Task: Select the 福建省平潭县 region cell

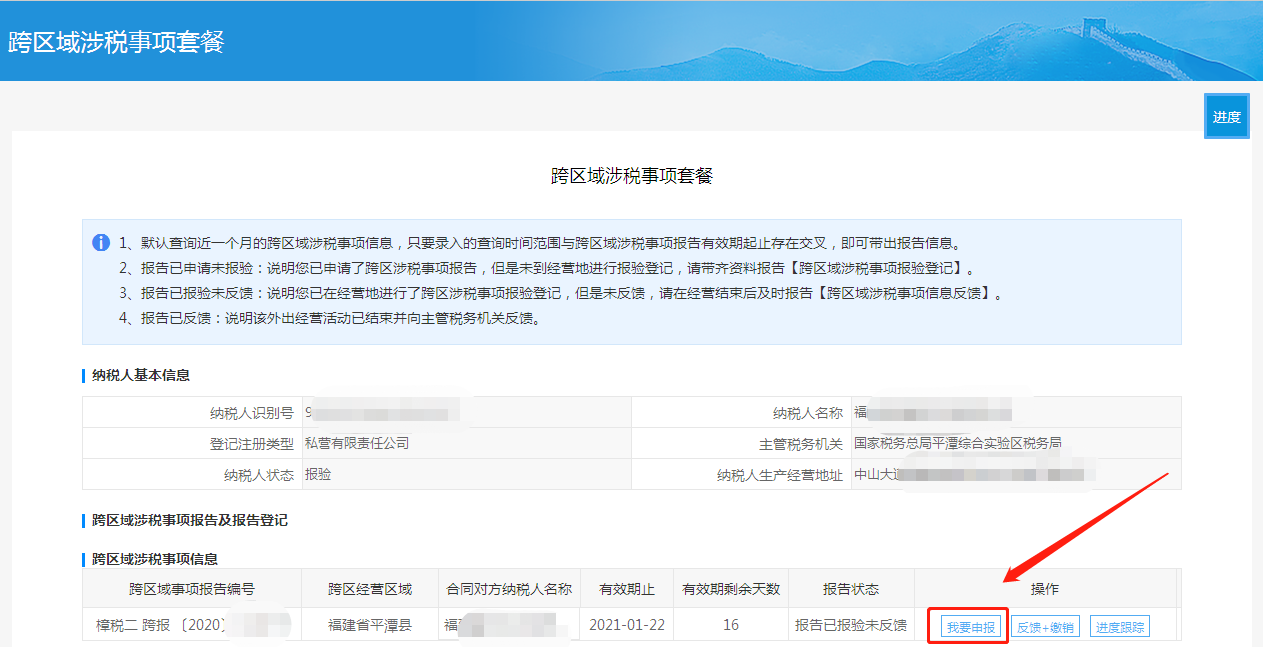Action: click(369, 625)
